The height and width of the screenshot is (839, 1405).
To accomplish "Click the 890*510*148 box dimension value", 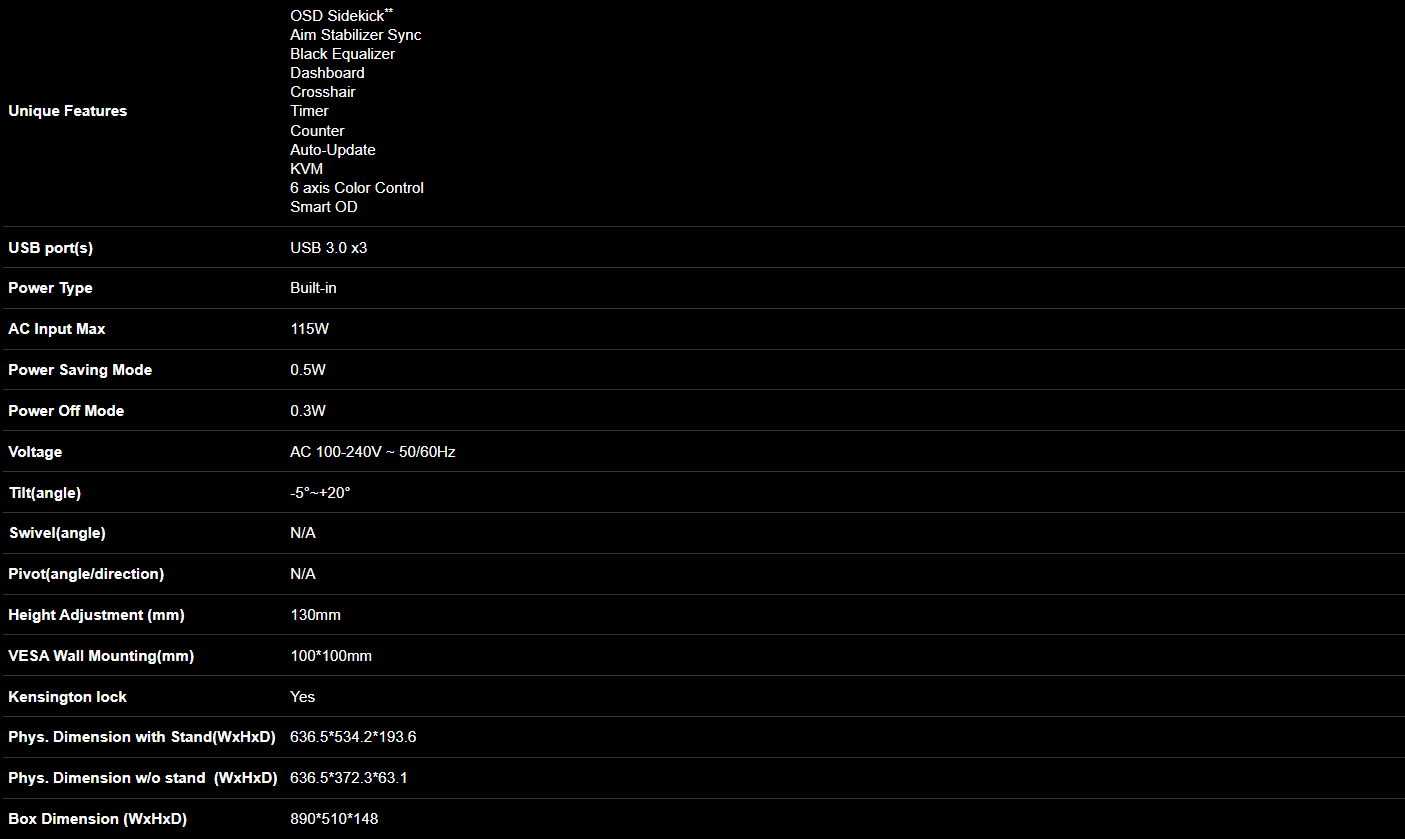I will (x=333, y=819).
